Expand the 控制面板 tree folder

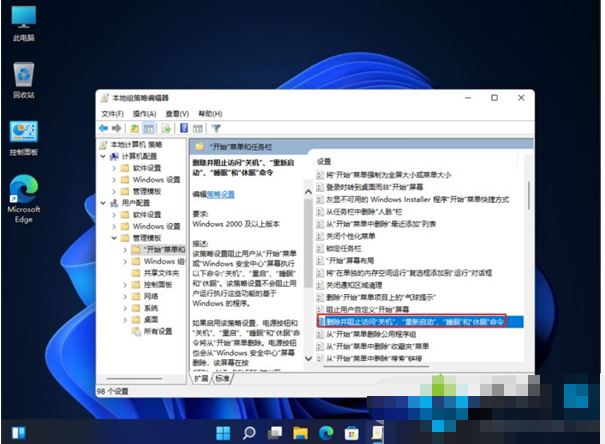click(x=125, y=285)
